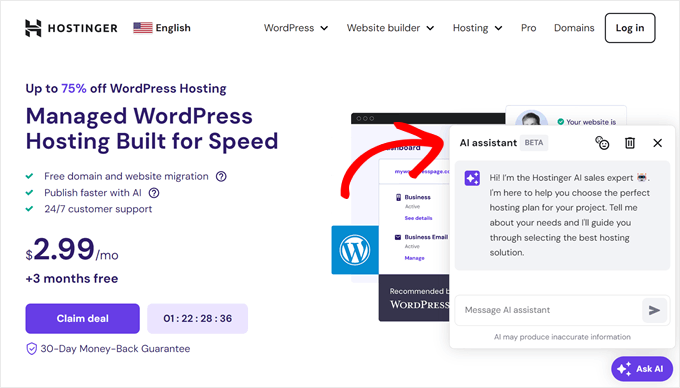Viewport: 680px width, 388px height.
Task: Click the US flag icon
Action: (143, 28)
